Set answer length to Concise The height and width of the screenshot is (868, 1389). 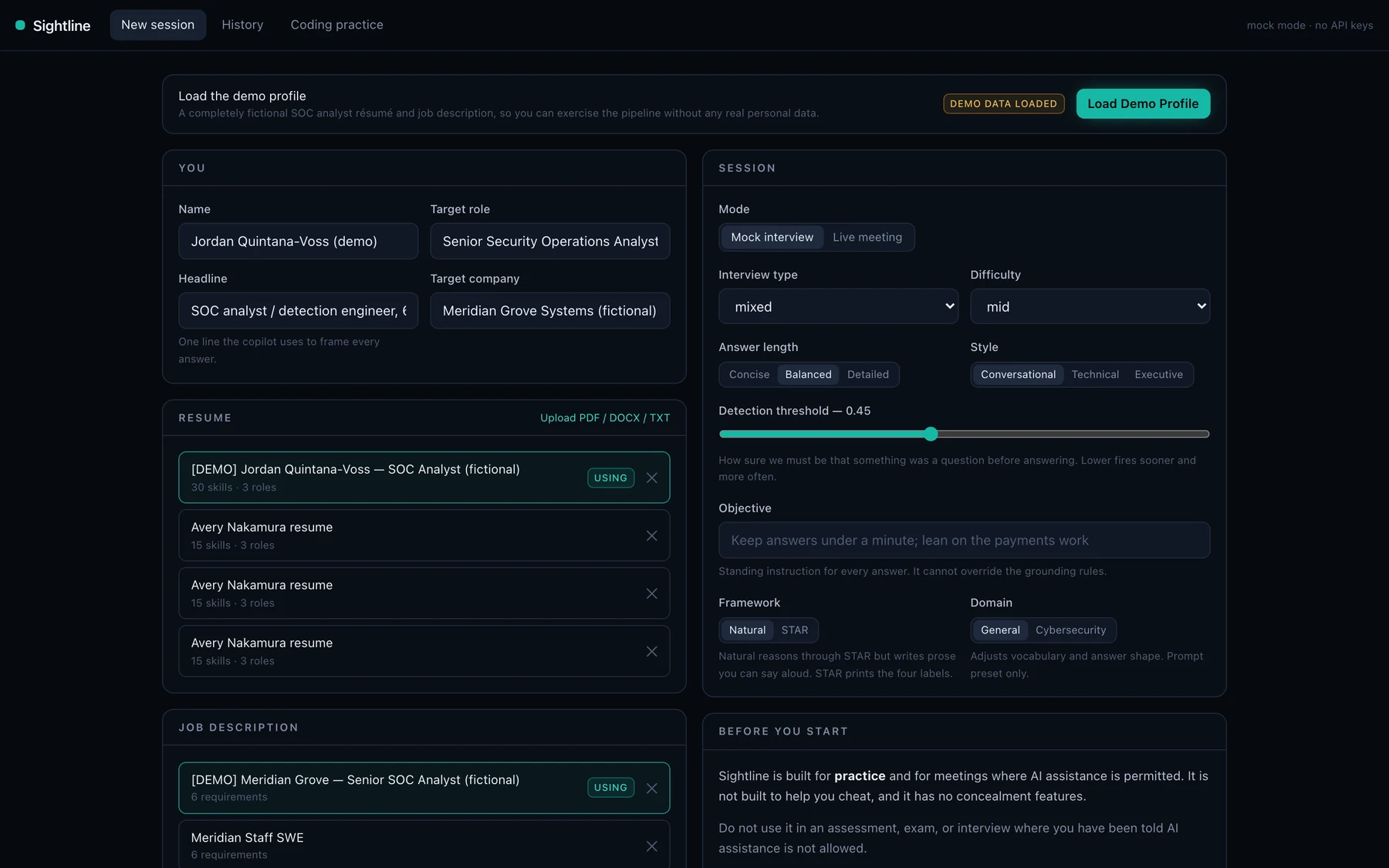point(749,374)
